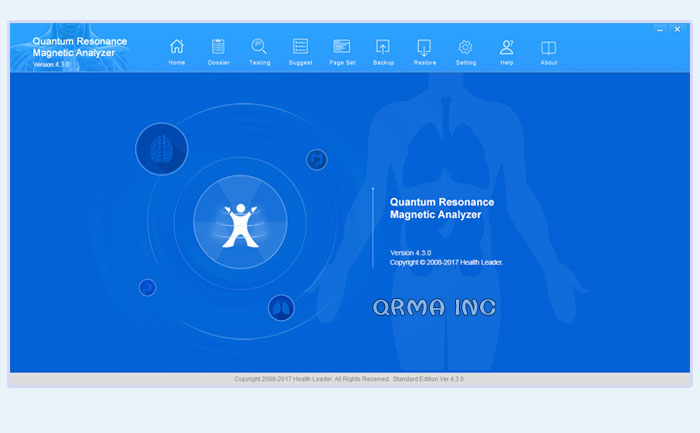The image size is (700, 433).
Task: Minimize the analyzer window
Action: (660, 30)
